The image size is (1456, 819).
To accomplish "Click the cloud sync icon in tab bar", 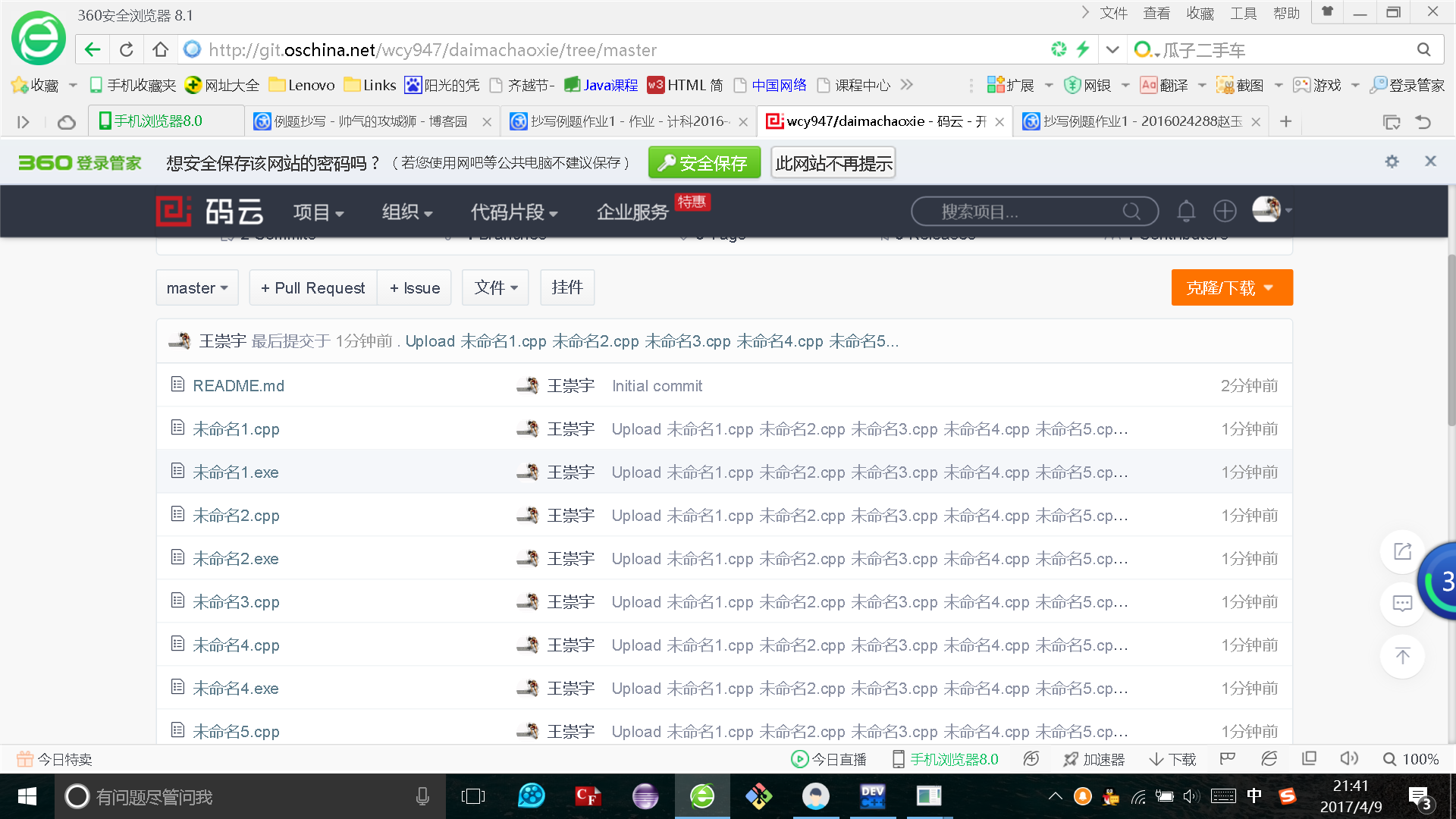I will 67,122.
